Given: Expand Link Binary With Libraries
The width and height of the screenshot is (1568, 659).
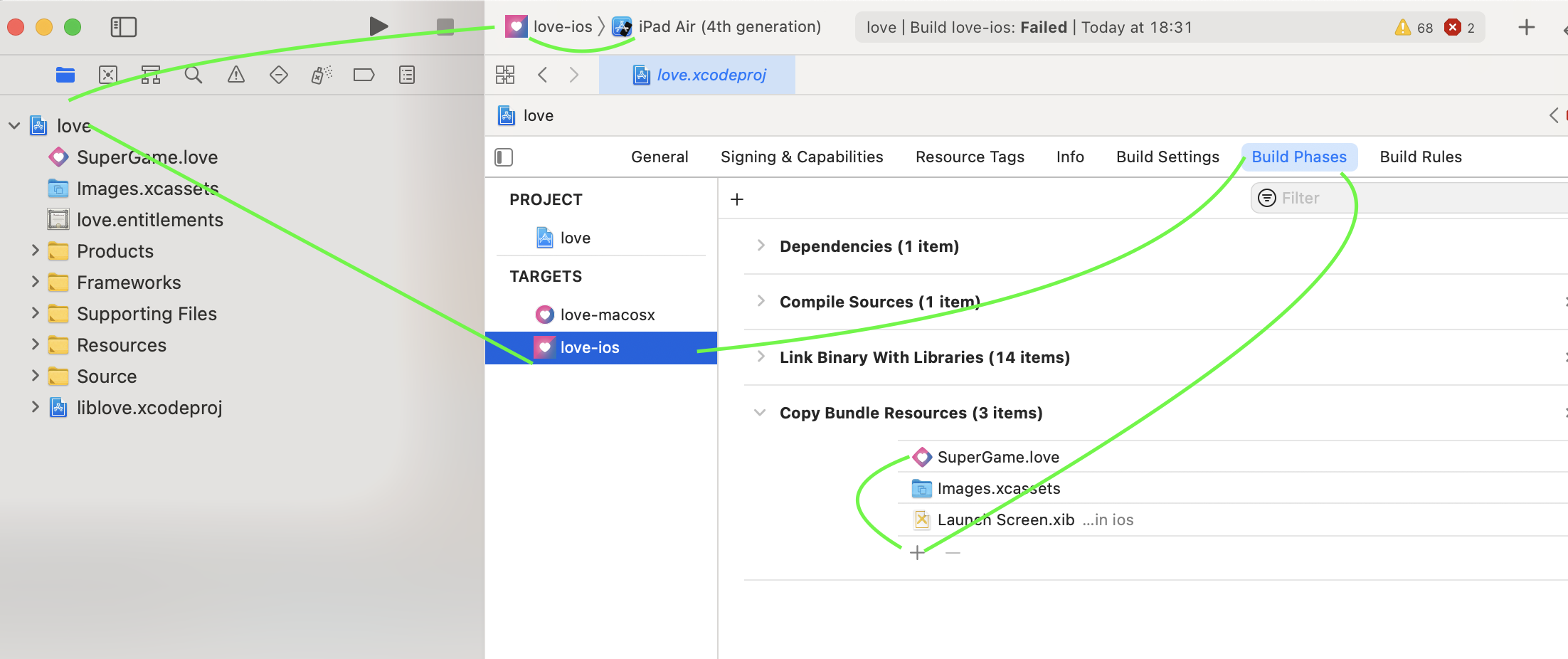Looking at the screenshot, I should 761,357.
